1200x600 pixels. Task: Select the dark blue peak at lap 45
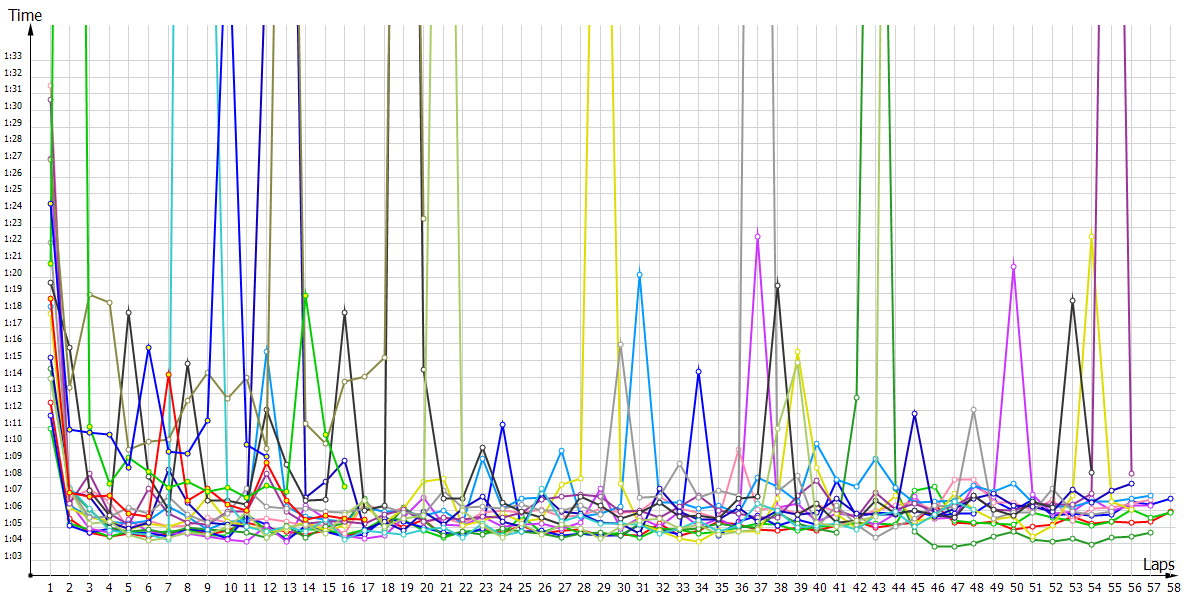pos(914,413)
